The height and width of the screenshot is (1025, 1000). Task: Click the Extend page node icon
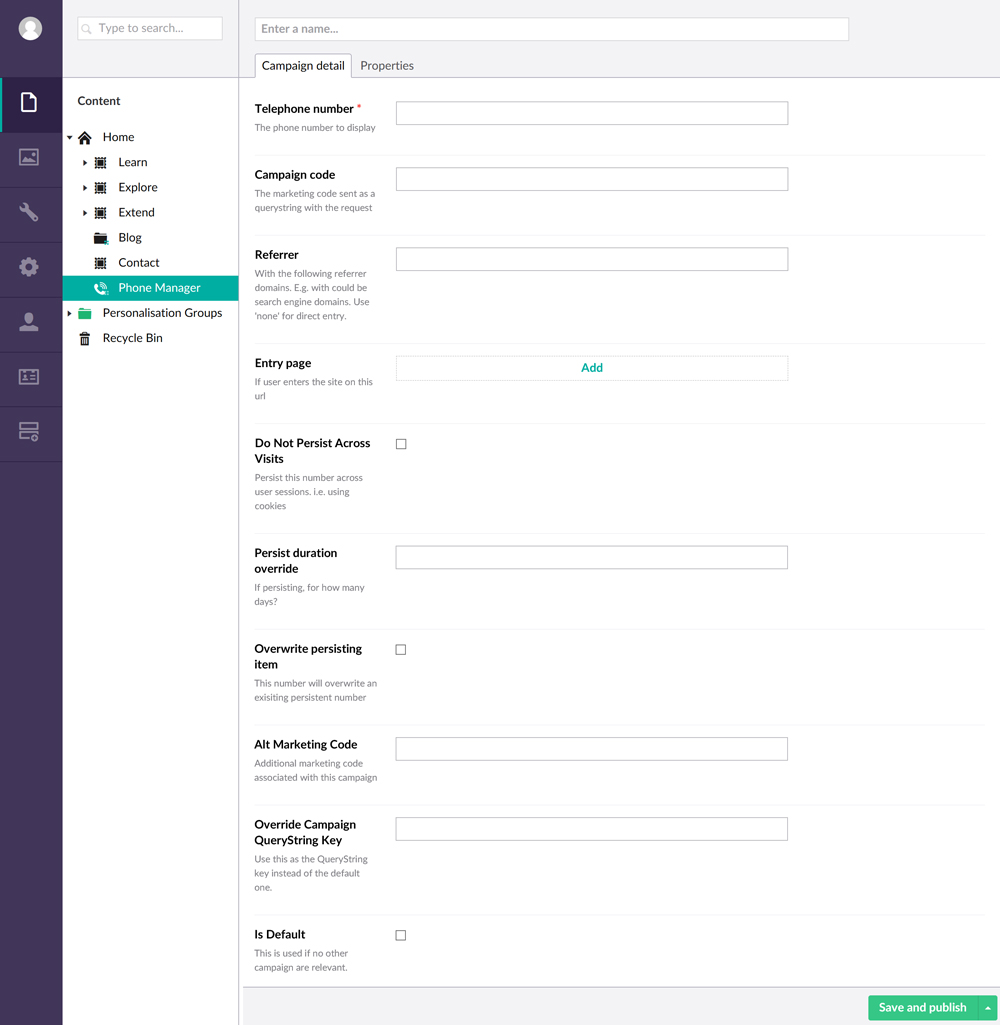point(101,213)
